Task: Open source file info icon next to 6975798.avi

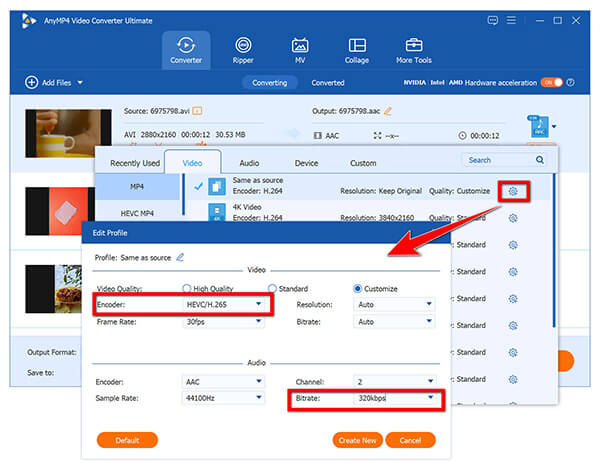Action: coord(197,111)
